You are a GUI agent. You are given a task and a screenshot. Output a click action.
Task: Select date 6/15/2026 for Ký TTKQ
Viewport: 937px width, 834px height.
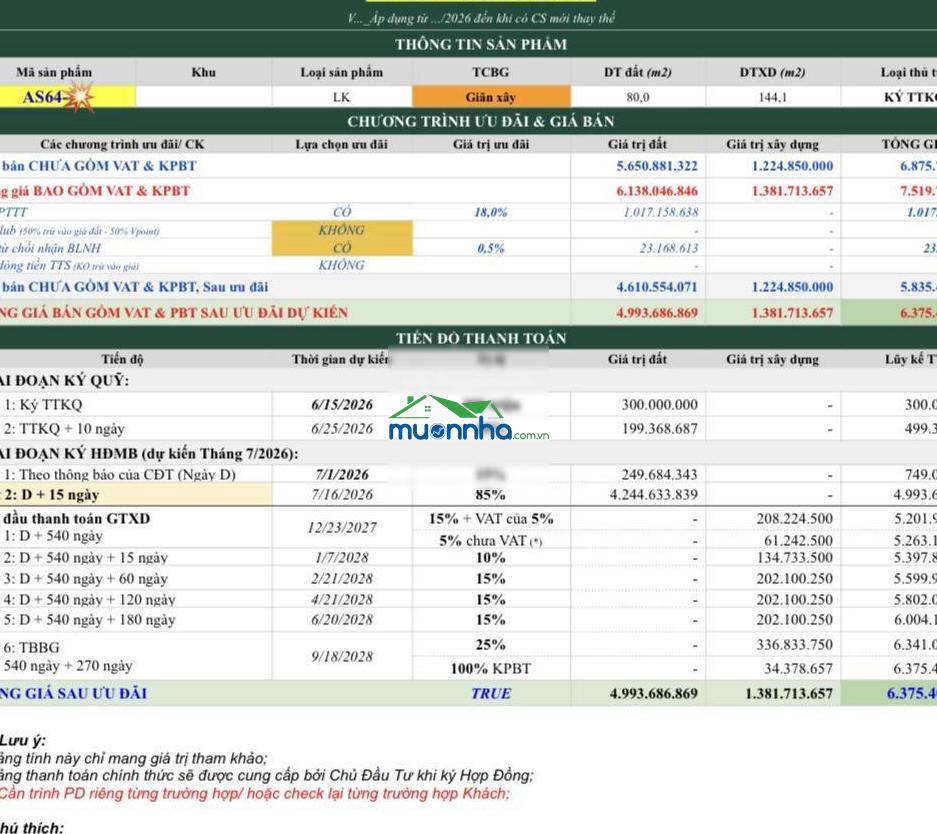pos(342,404)
